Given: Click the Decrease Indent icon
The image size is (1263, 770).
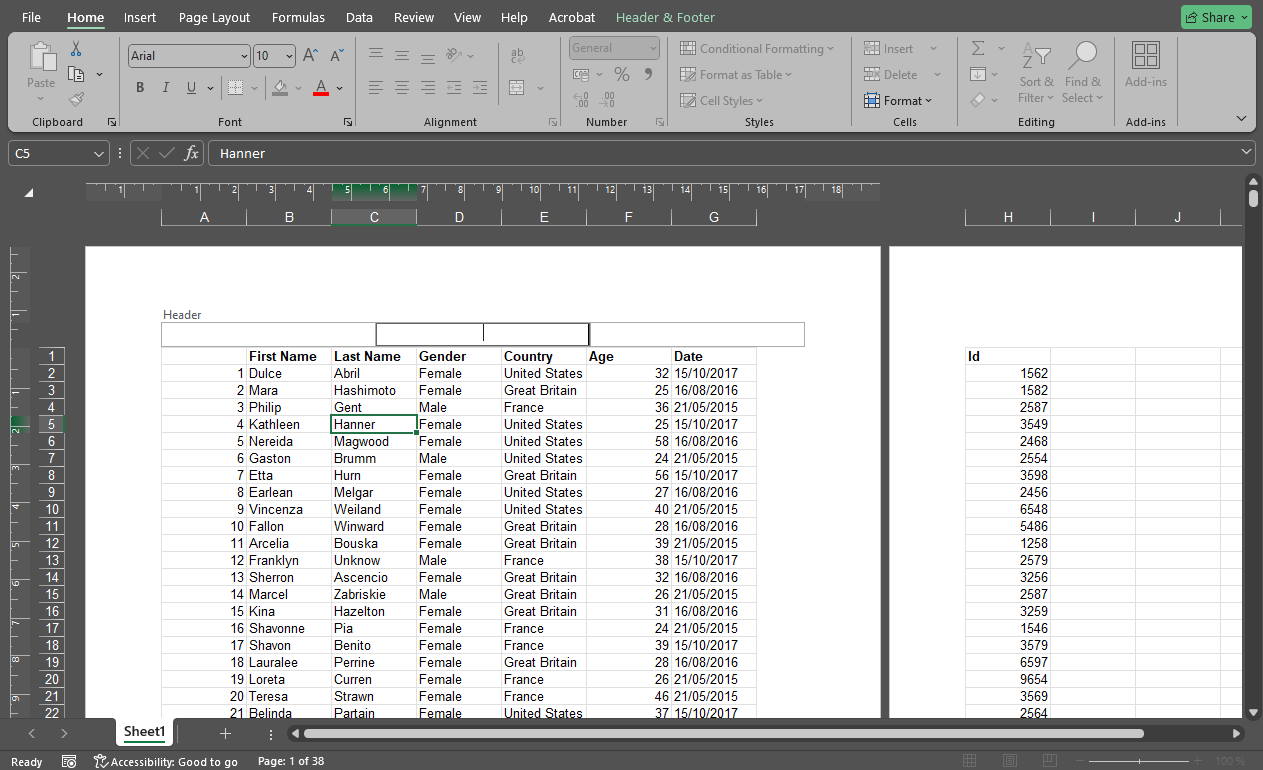Looking at the screenshot, I should pyautogui.click(x=454, y=88).
